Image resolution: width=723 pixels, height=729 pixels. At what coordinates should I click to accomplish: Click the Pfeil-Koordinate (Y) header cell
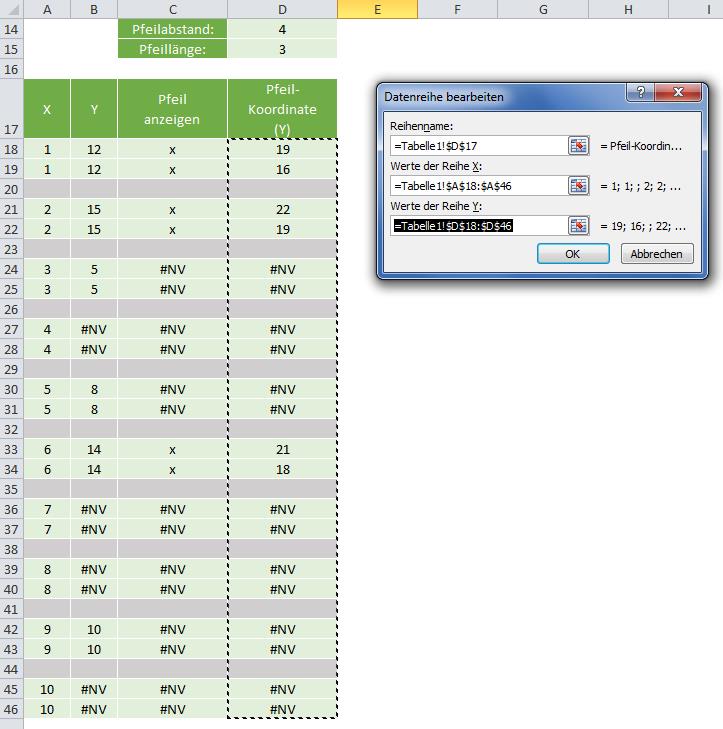point(282,109)
